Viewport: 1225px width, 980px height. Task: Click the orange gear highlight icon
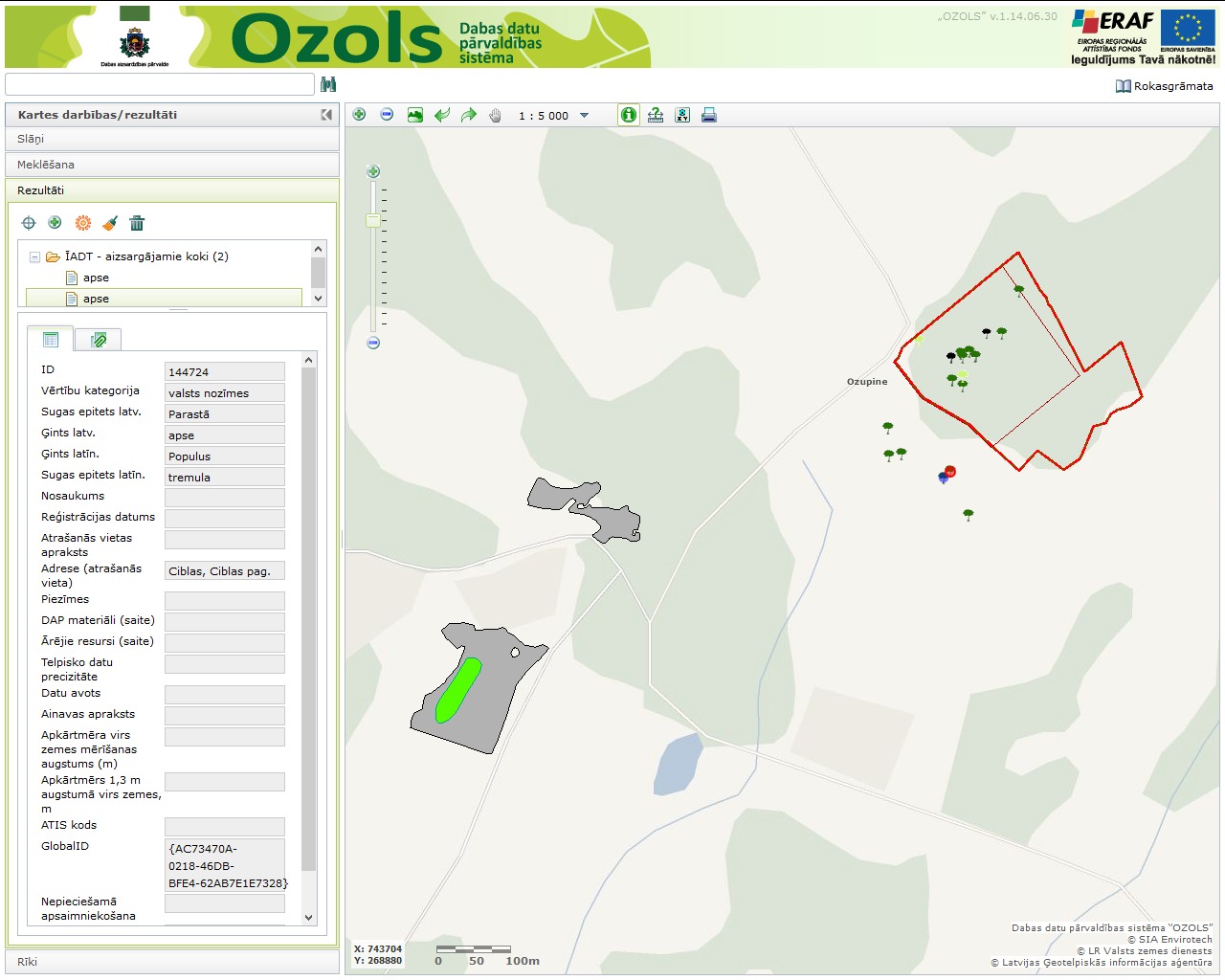[x=83, y=223]
